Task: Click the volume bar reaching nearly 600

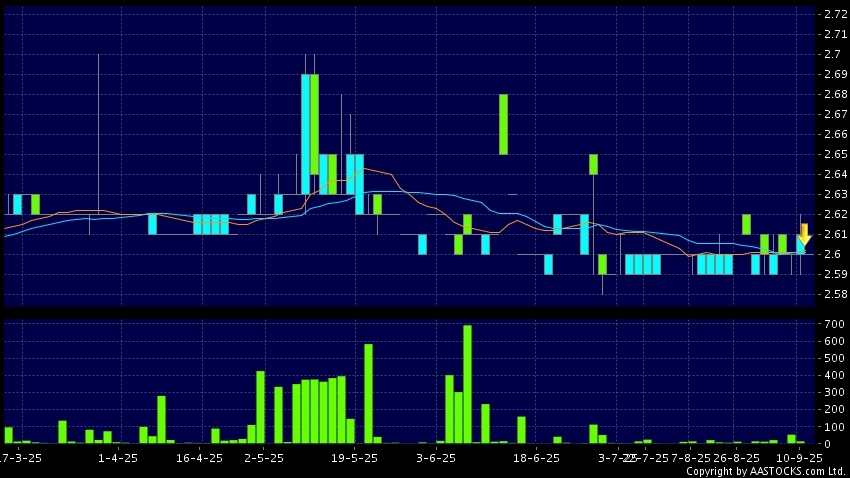Action: (x=369, y=393)
